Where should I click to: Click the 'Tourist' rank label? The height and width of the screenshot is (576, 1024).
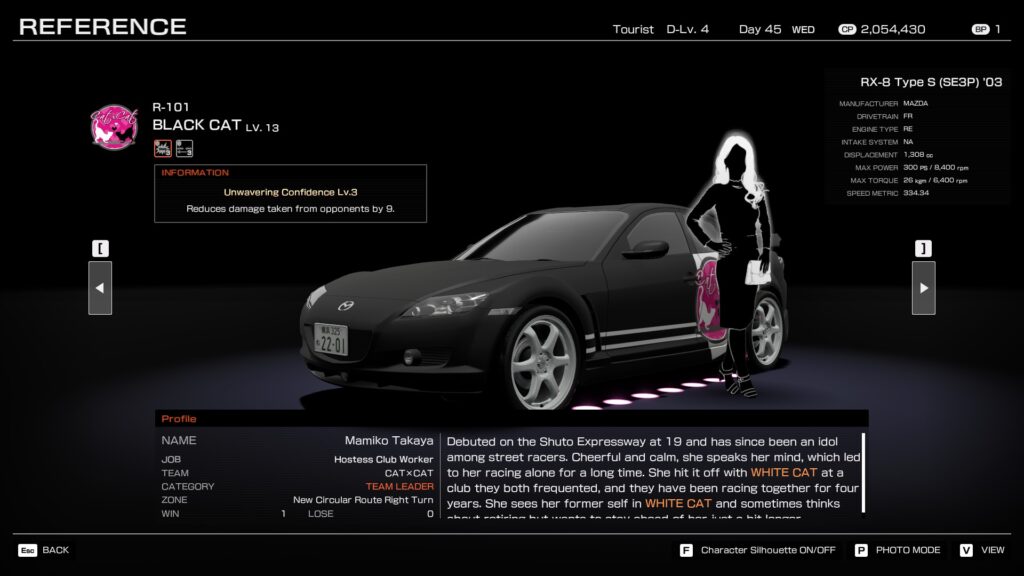coord(633,29)
